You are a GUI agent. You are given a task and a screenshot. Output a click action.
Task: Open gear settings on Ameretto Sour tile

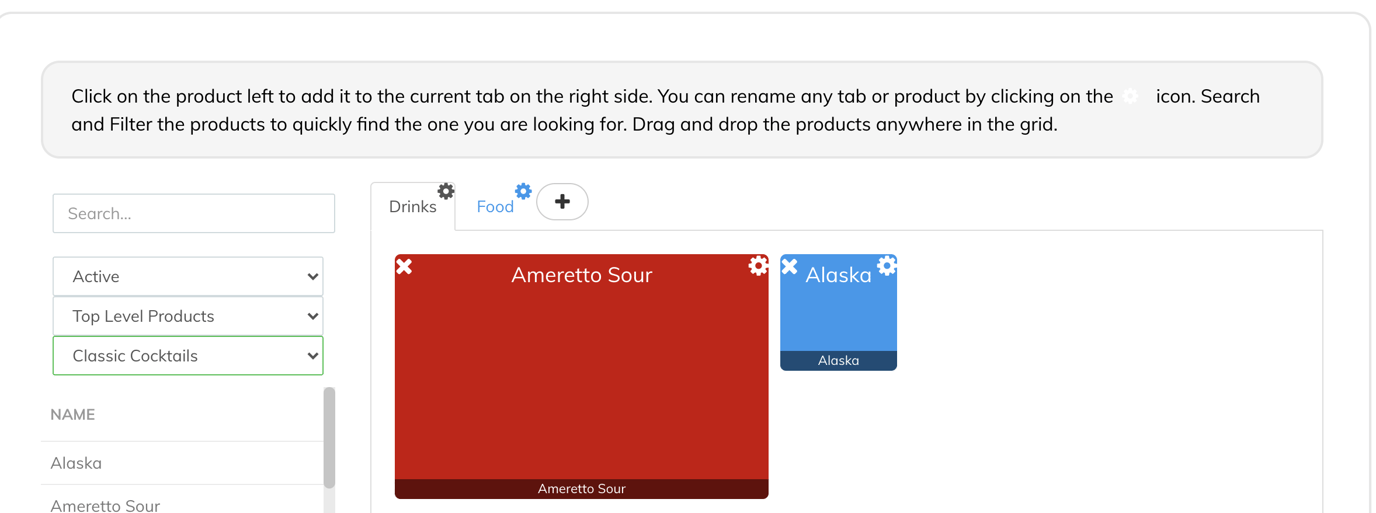[758, 265]
